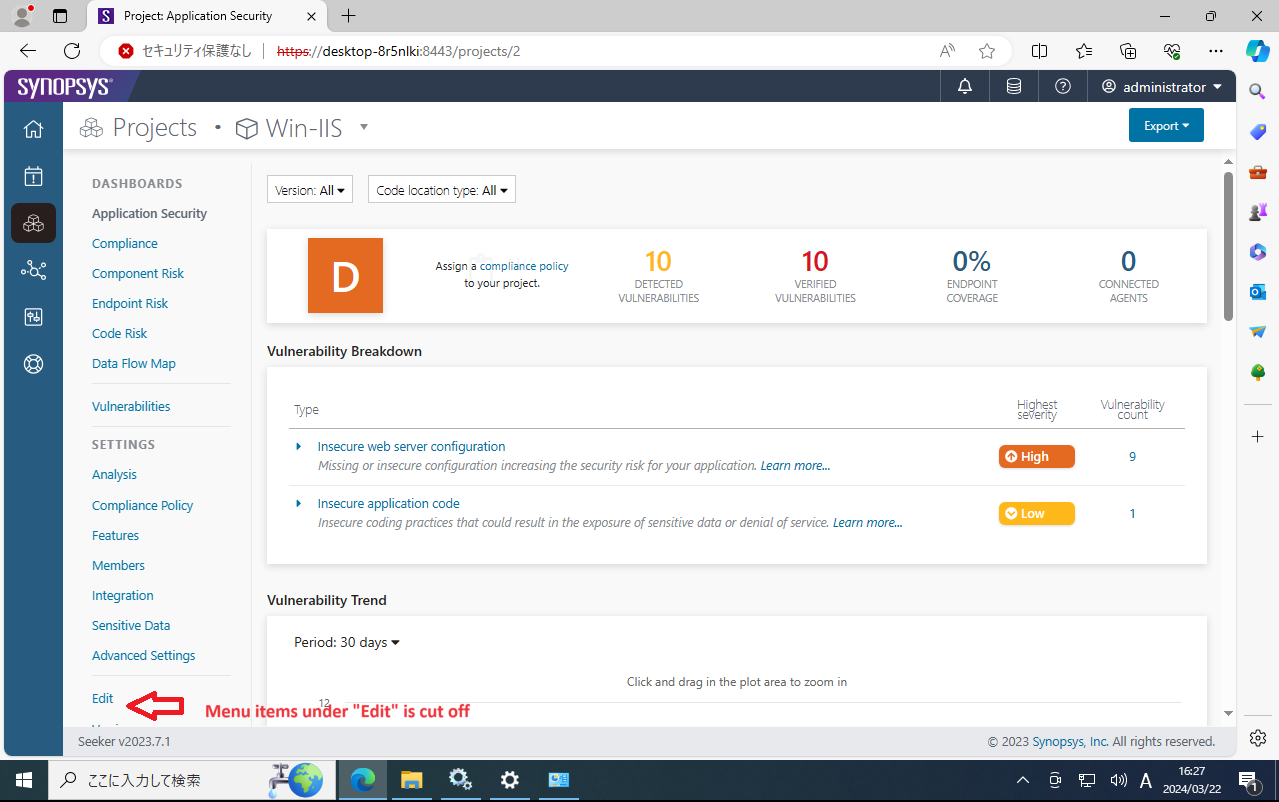Open the calendar alert icon in sidebar
The height and width of the screenshot is (802, 1279).
33,176
